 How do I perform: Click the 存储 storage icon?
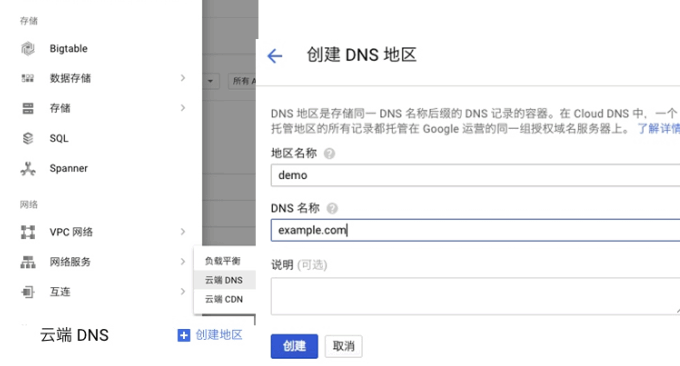pyautogui.click(x=28, y=108)
